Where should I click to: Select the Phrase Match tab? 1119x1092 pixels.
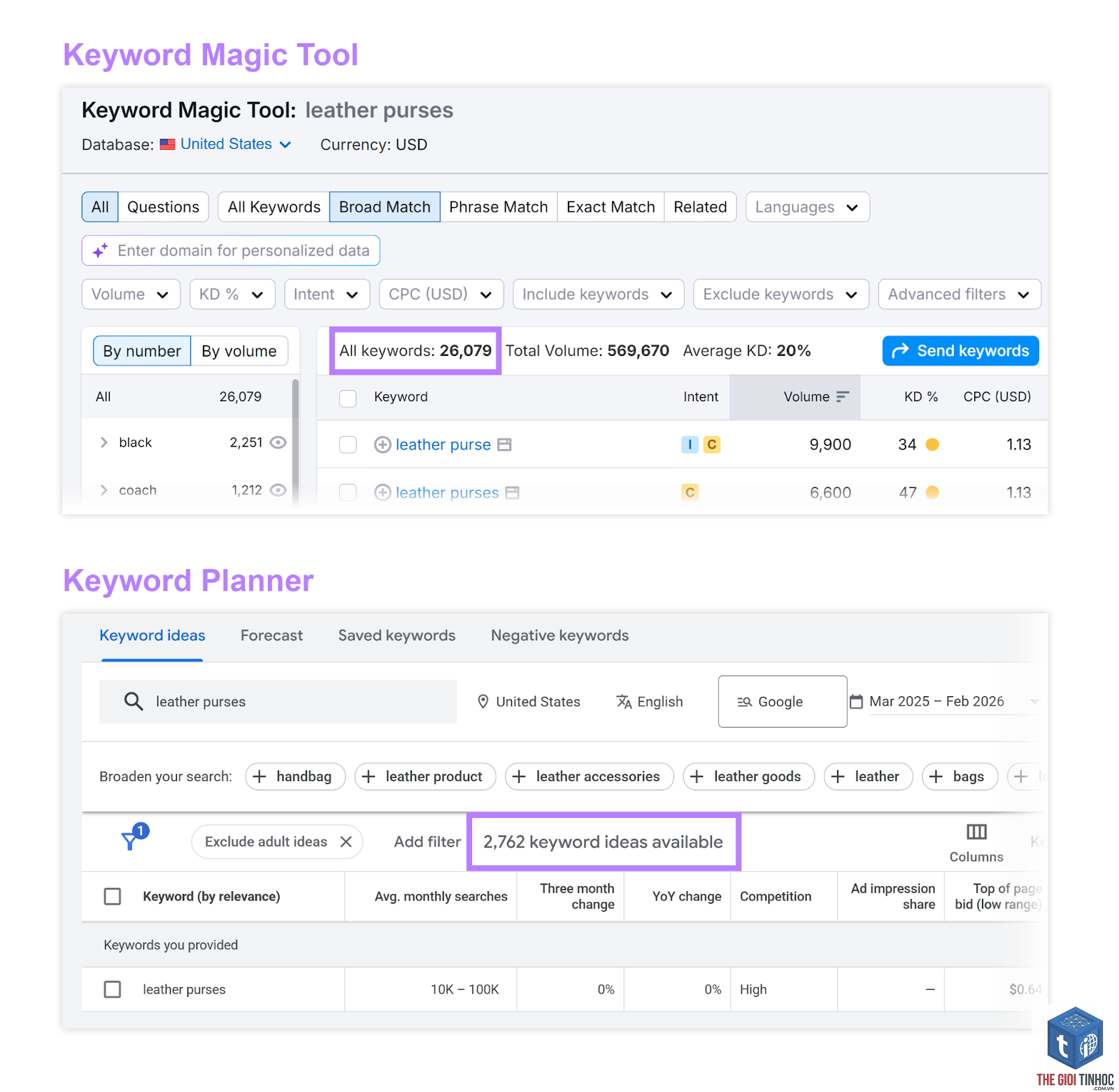click(x=499, y=207)
